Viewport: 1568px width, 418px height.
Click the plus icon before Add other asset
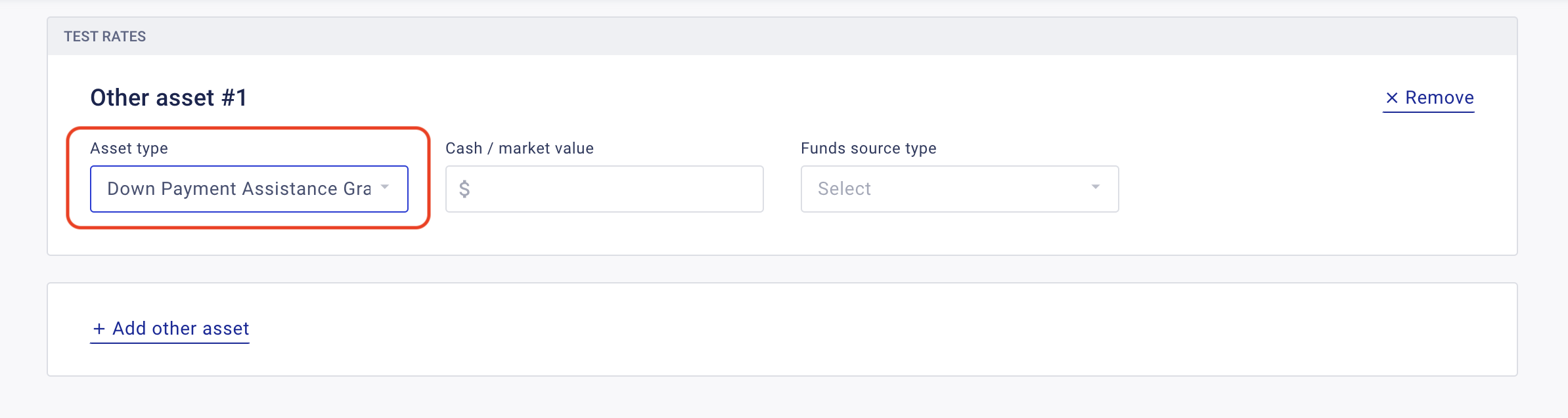(99, 329)
